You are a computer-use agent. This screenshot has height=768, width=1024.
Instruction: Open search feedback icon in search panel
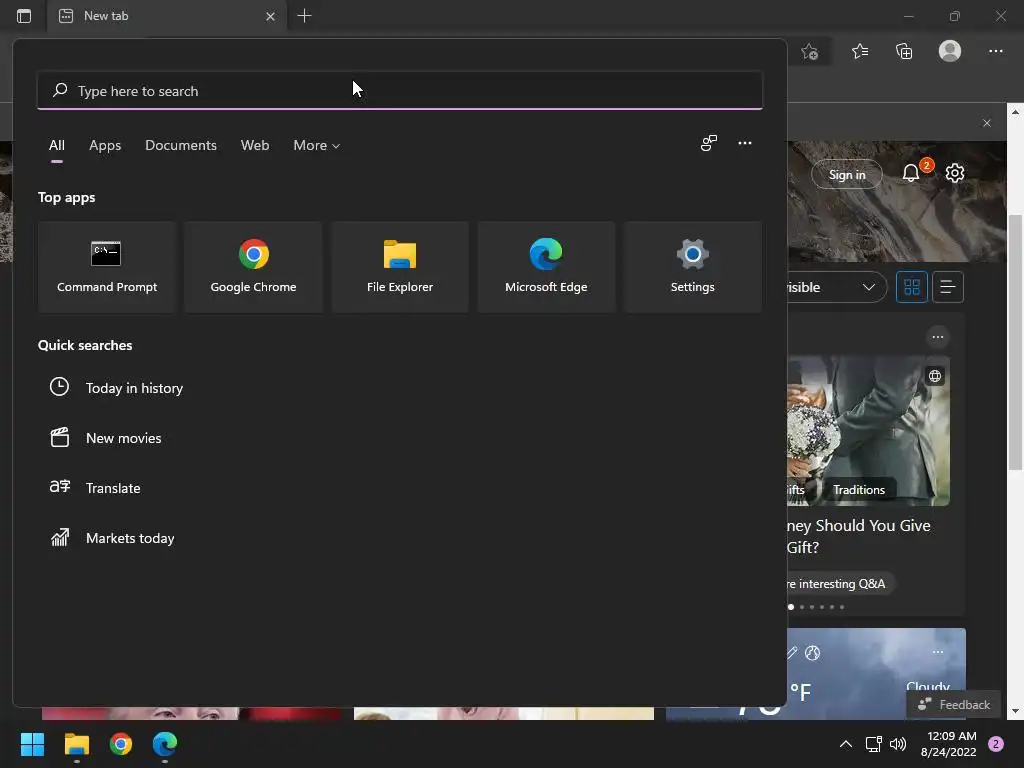709,143
